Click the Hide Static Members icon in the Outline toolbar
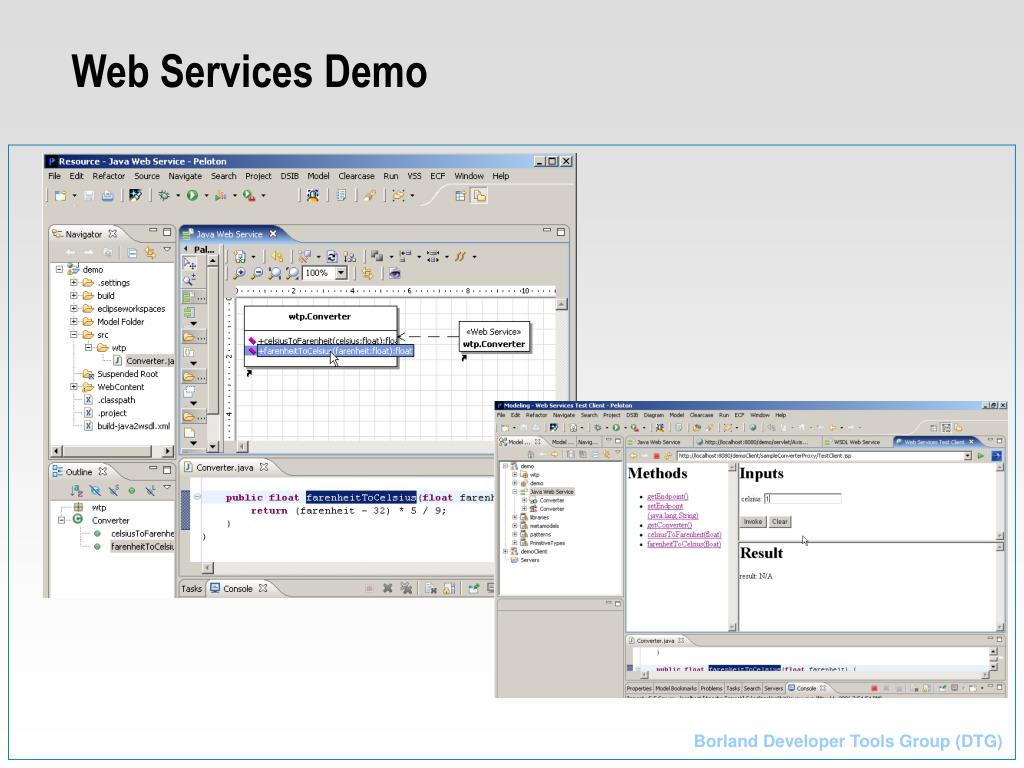 pyautogui.click(x=114, y=490)
